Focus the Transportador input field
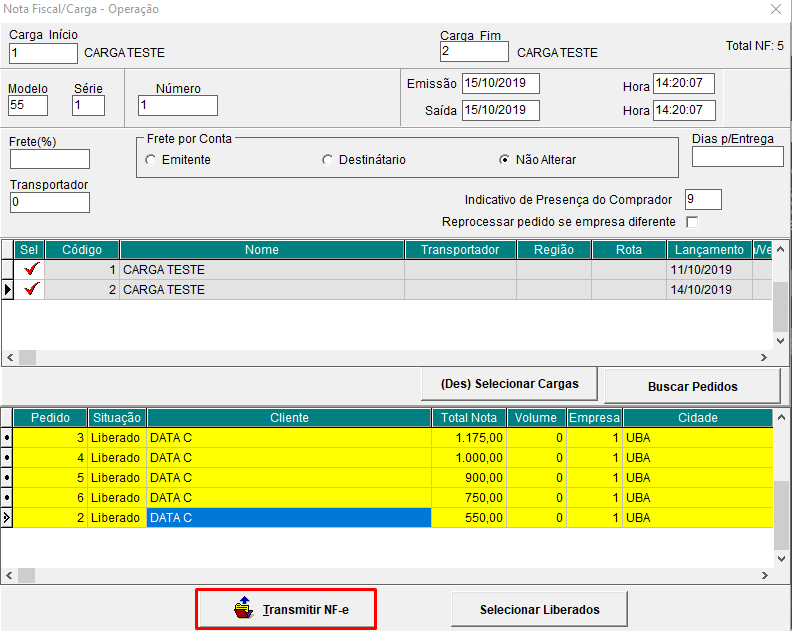 pyautogui.click(x=50, y=203)
